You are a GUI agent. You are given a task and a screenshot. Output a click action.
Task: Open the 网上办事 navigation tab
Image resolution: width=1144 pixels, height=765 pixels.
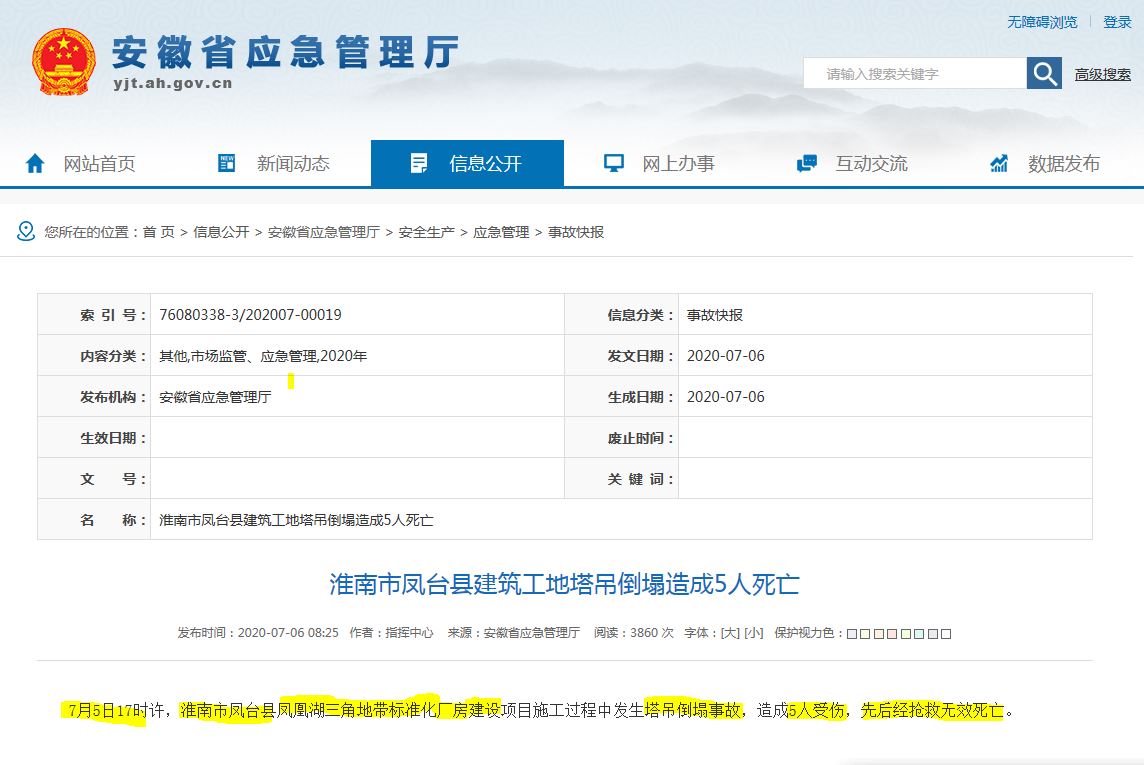click(x=660, y=163)
